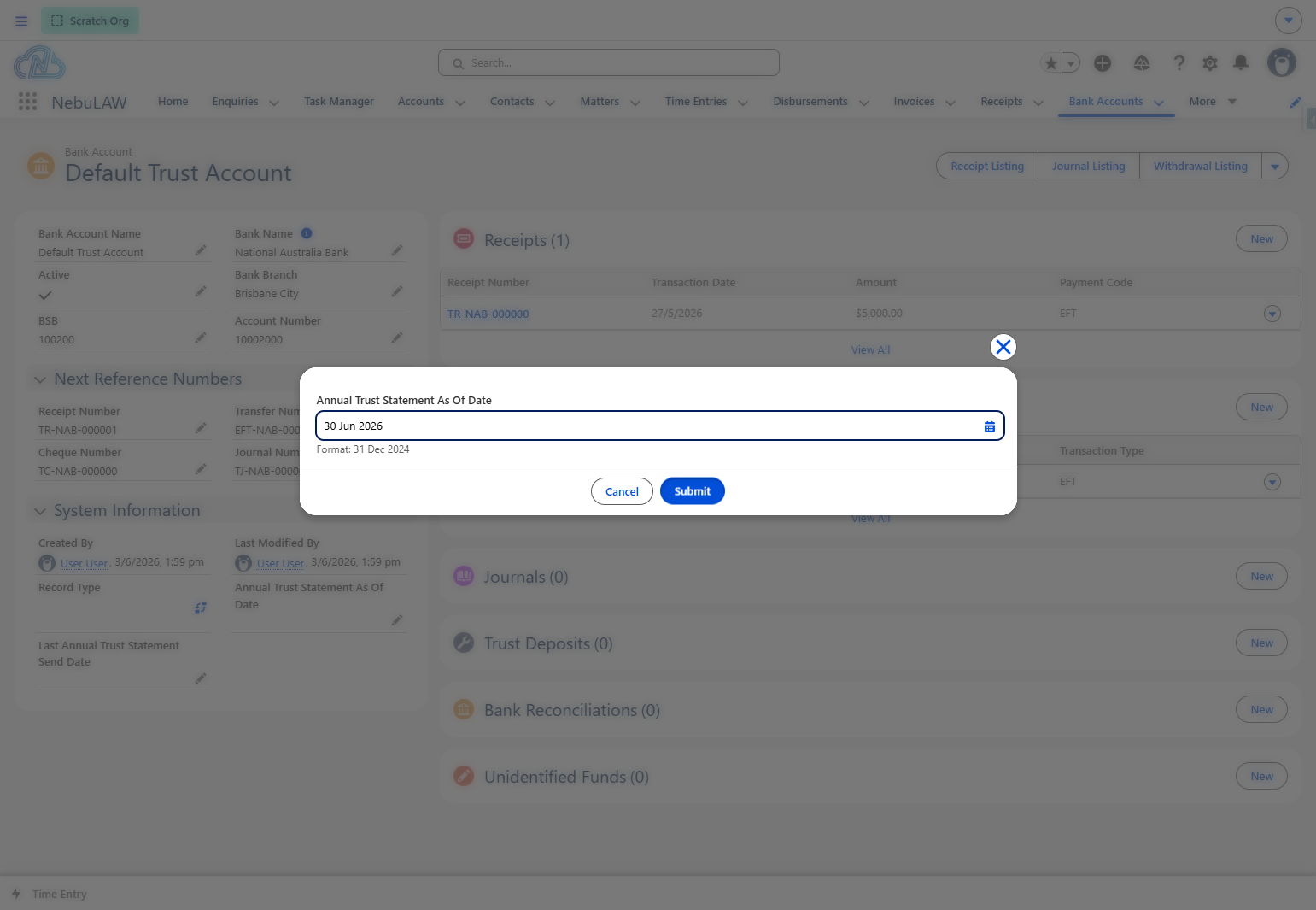This screenshot has width=1316, height=910.
Task: Expand the favorites list dropdown
Action: [x=1071, y=63]
